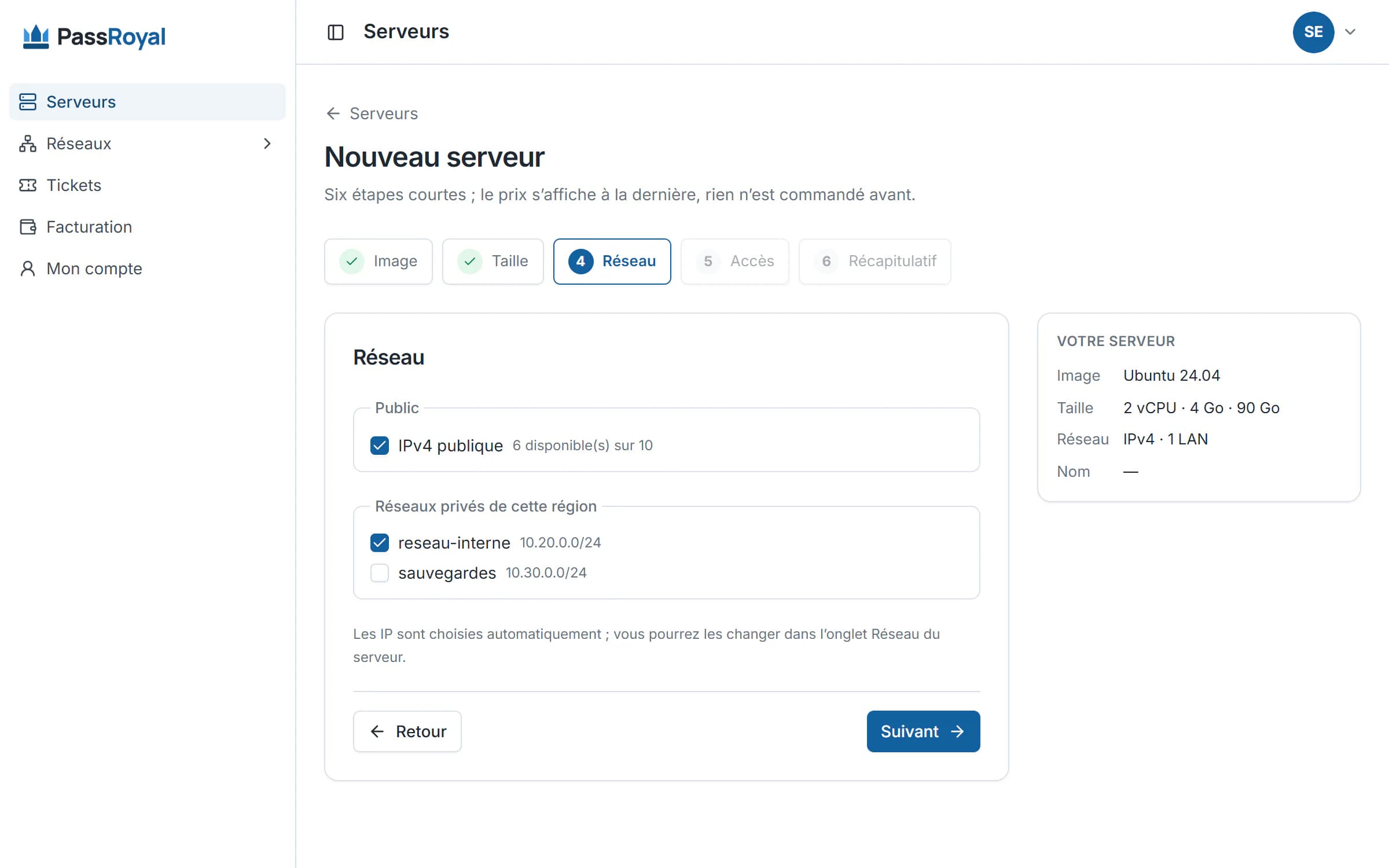This screenshot has height=868, width=1389.
Task: Go to the completed Taille step
Action: [493, 262]
